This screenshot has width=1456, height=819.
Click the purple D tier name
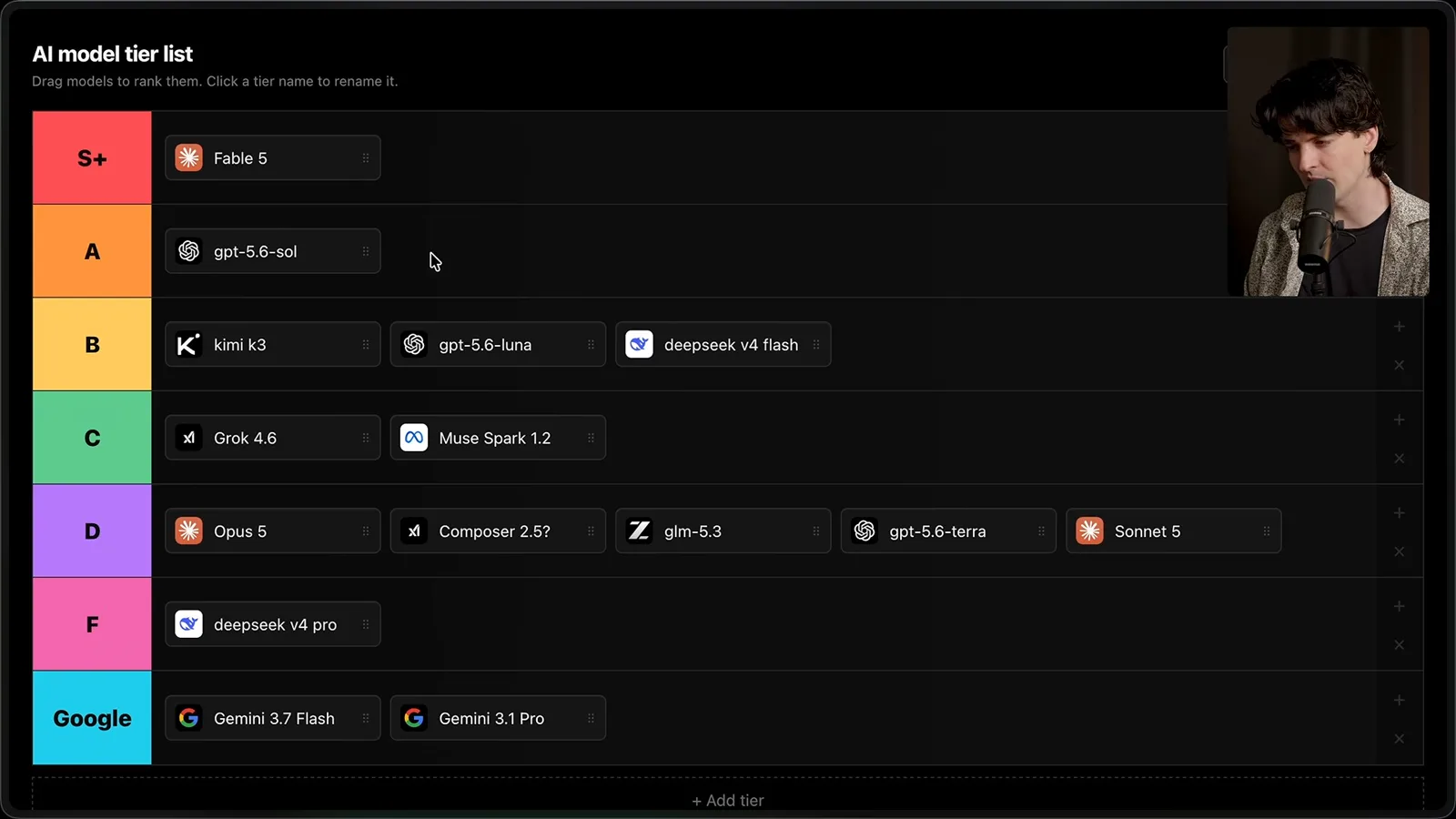92,531
